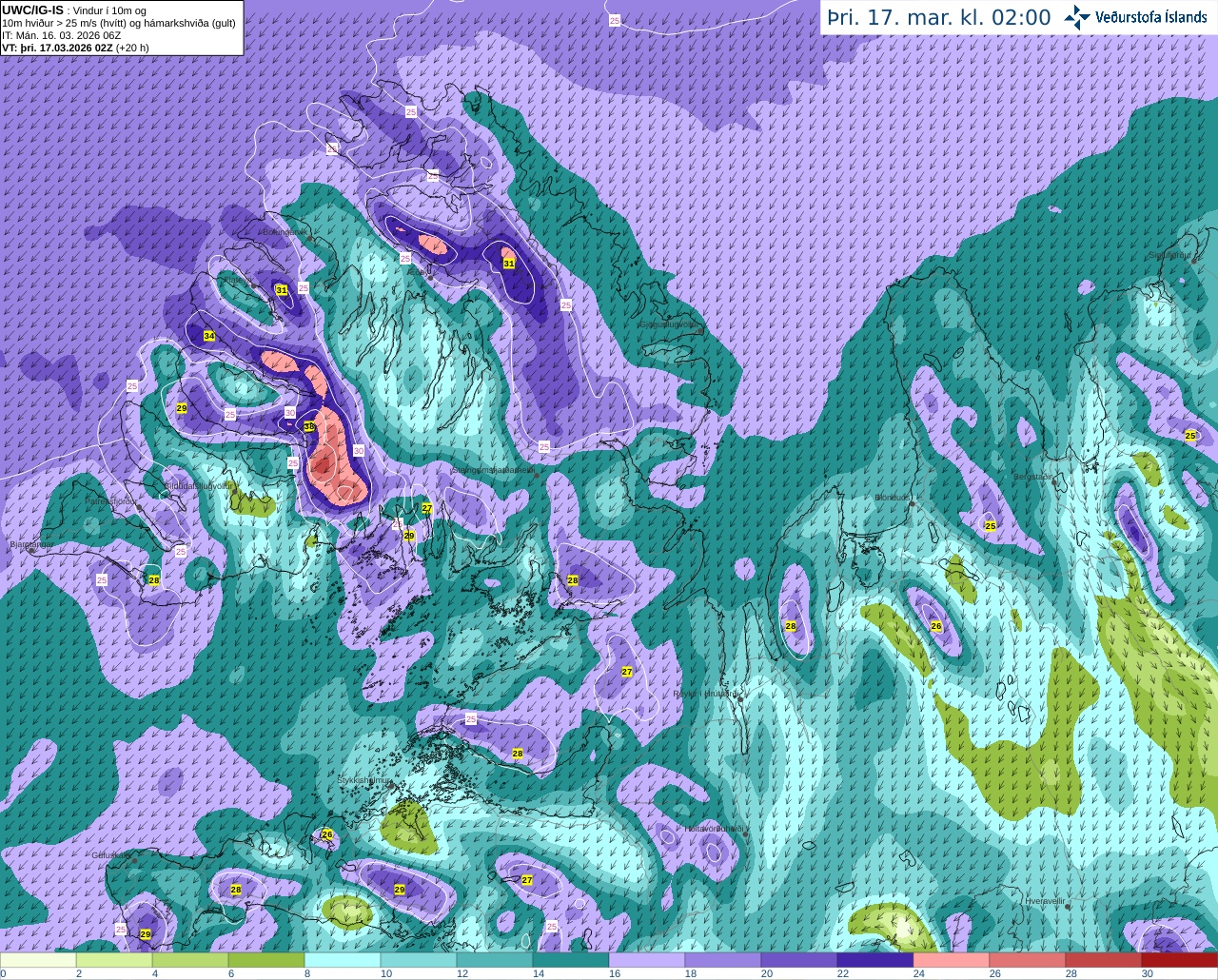Click the legend scale number 24
The width and height of the screenshot is (1218, 980).
(x=918, y=973)
